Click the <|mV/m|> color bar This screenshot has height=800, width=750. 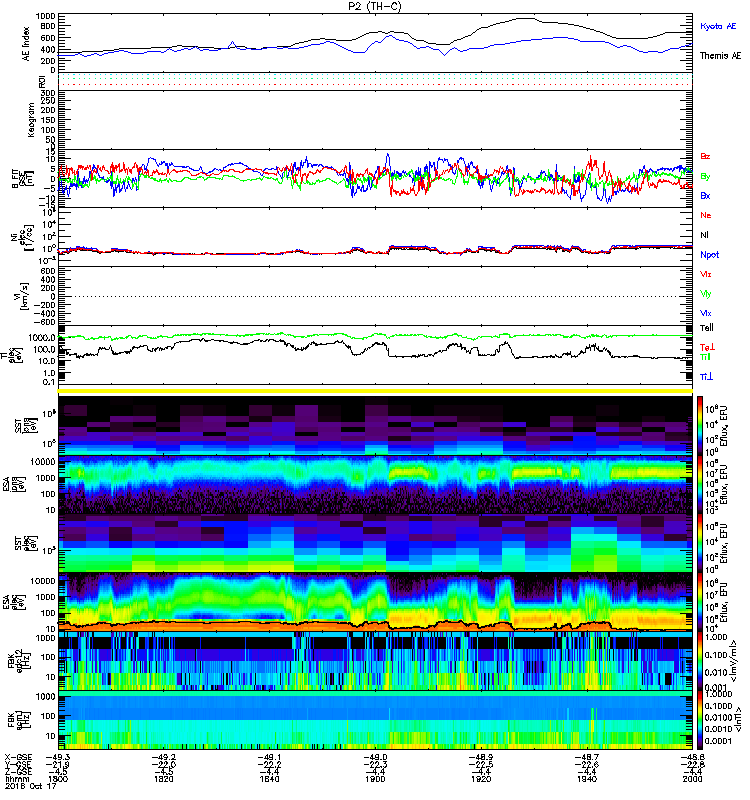coord(700,661)
